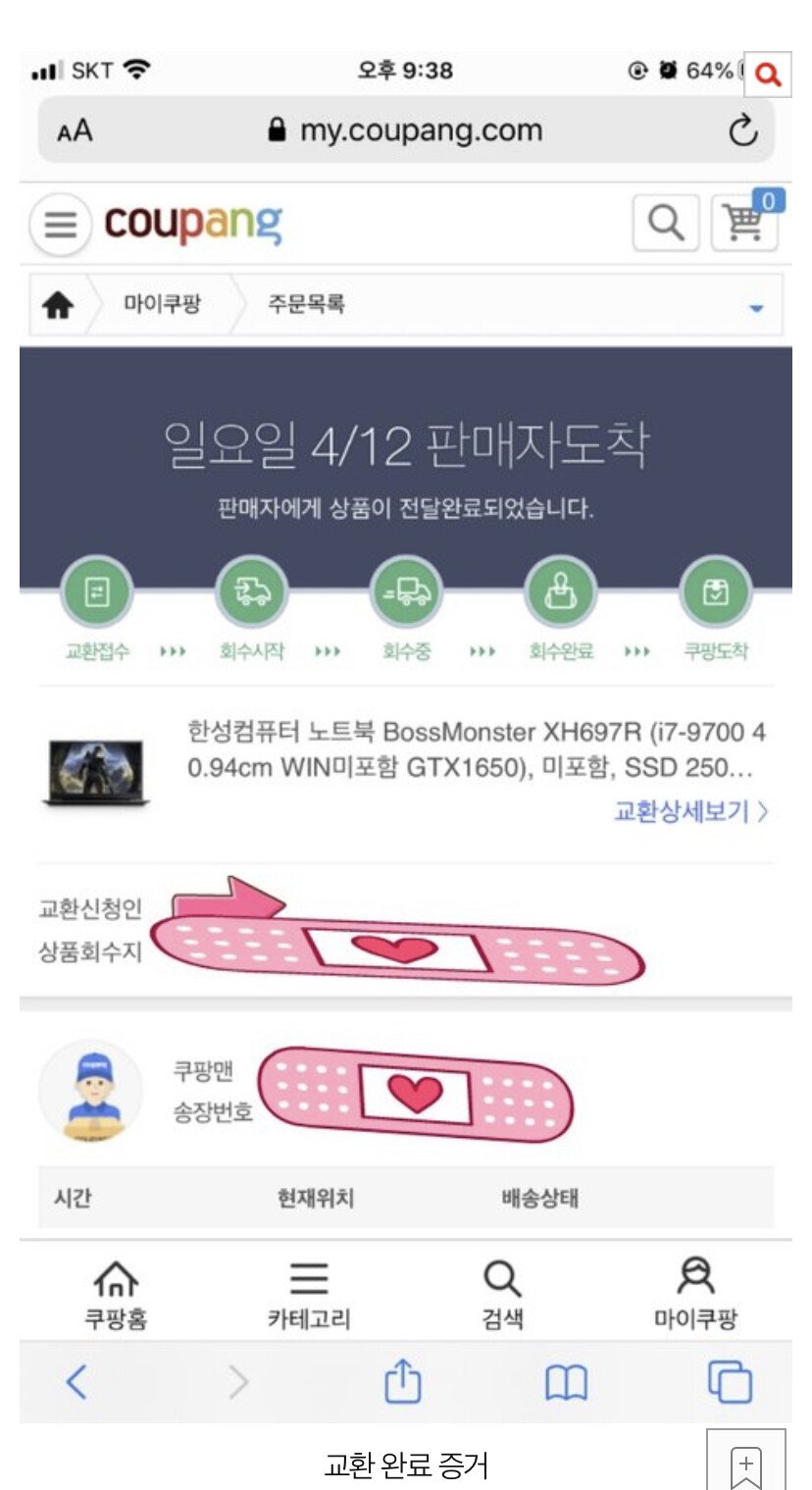Viewport: 812px width, 1490px height.
Task: Expand the breadcrumb dropdown arrow
Action: tap(756, 308)
